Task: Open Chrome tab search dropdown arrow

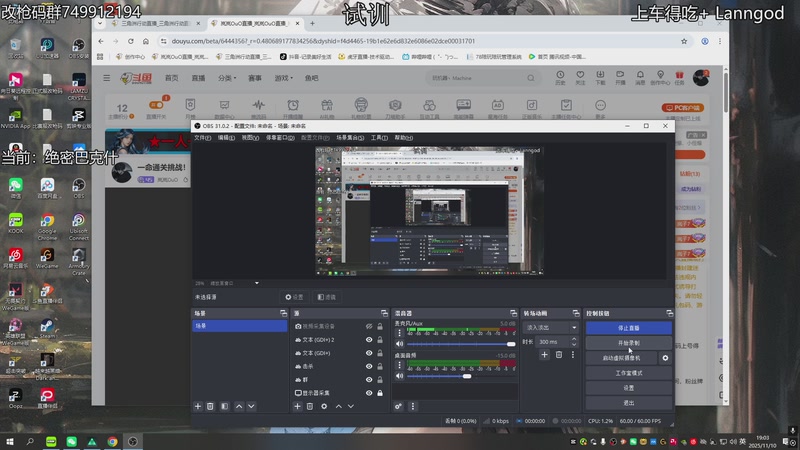Action: pos(100,23)
